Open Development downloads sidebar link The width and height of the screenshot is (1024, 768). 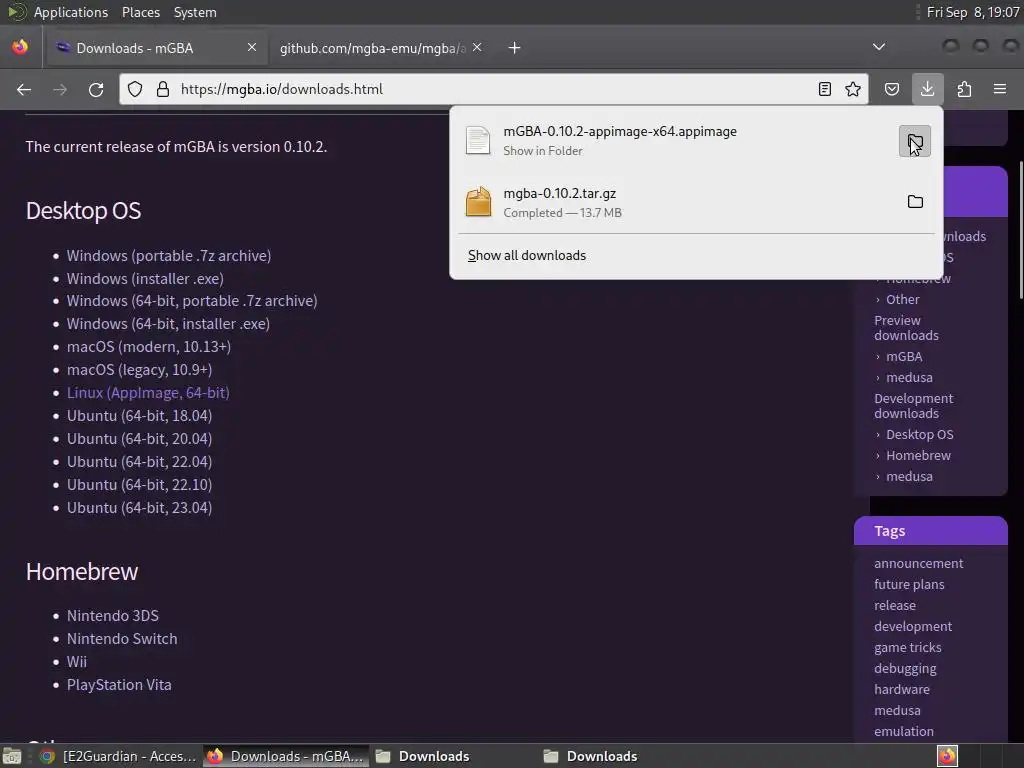pyautogui.click(x=914, y=406)
